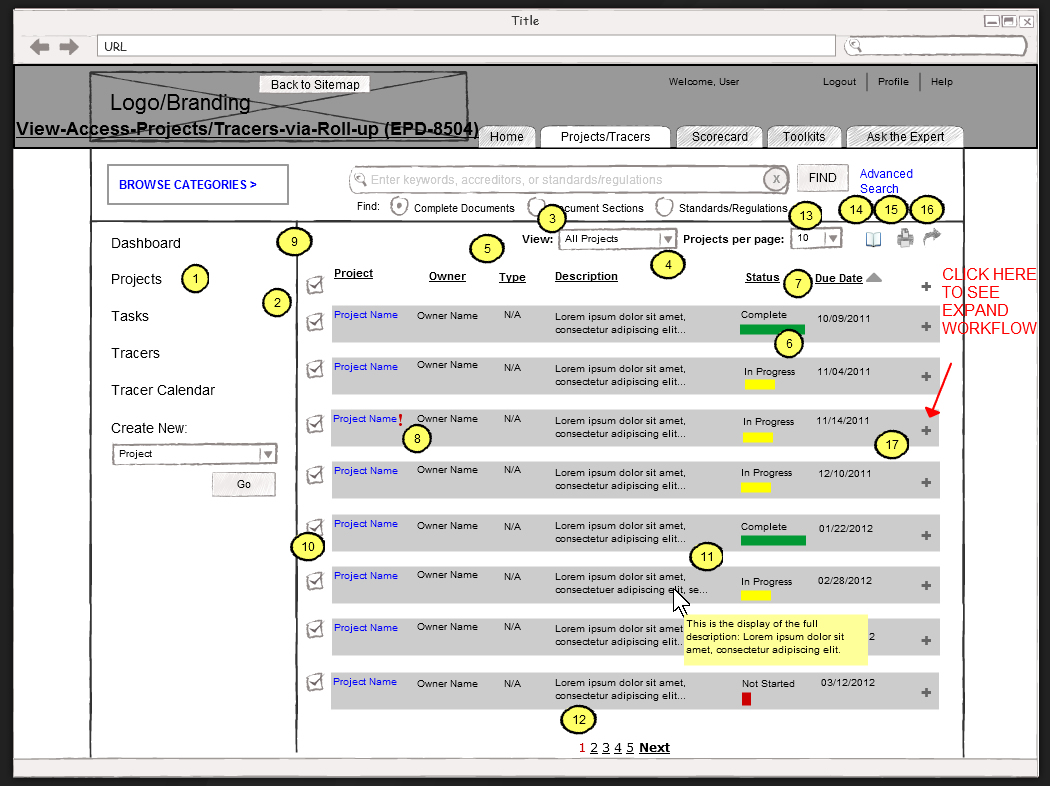Clear the keyword search with the X icon
The height and width of the screenshot is (786, 1050).
[x=775, y=179]
